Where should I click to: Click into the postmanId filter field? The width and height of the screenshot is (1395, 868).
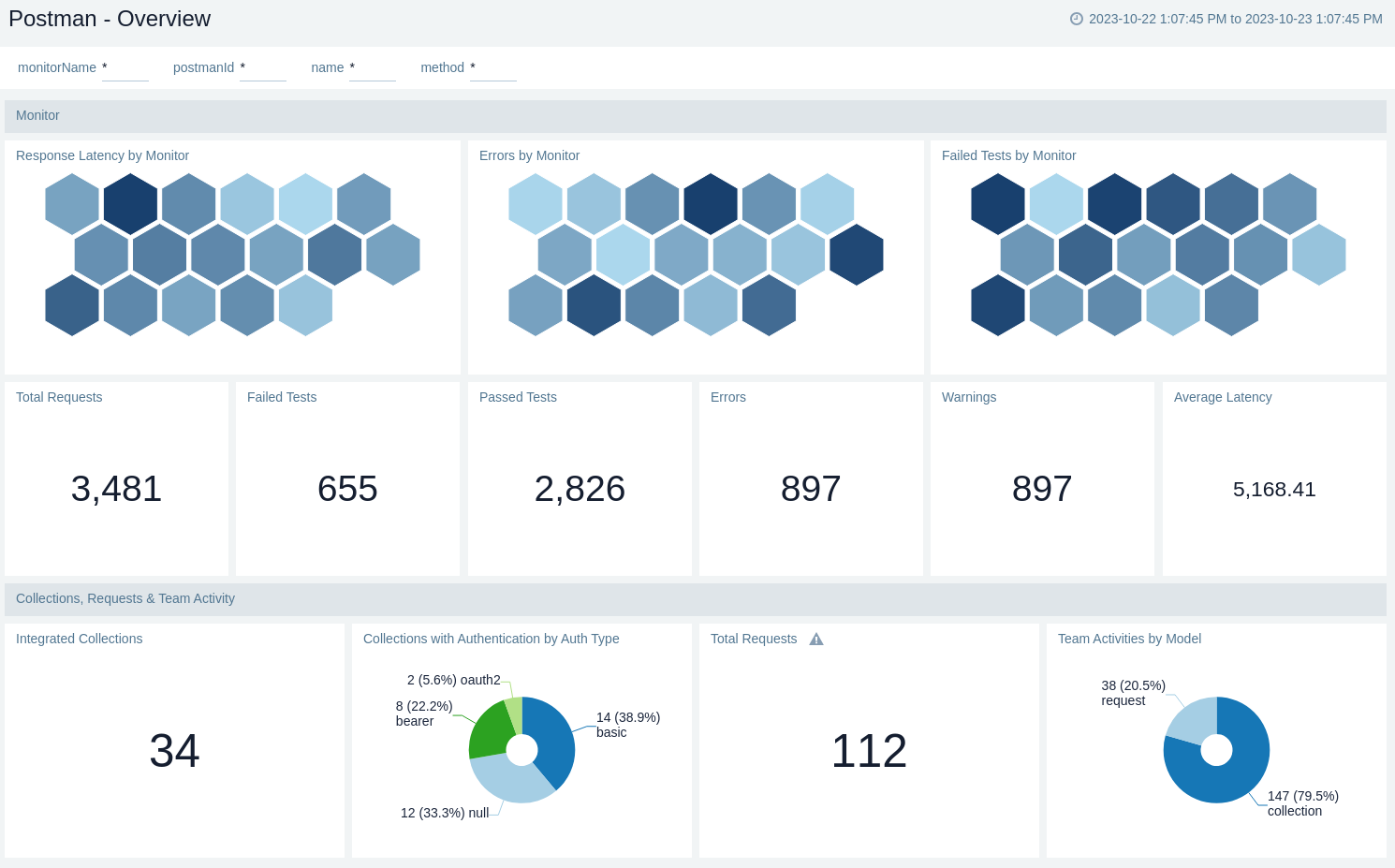point(262,68)
